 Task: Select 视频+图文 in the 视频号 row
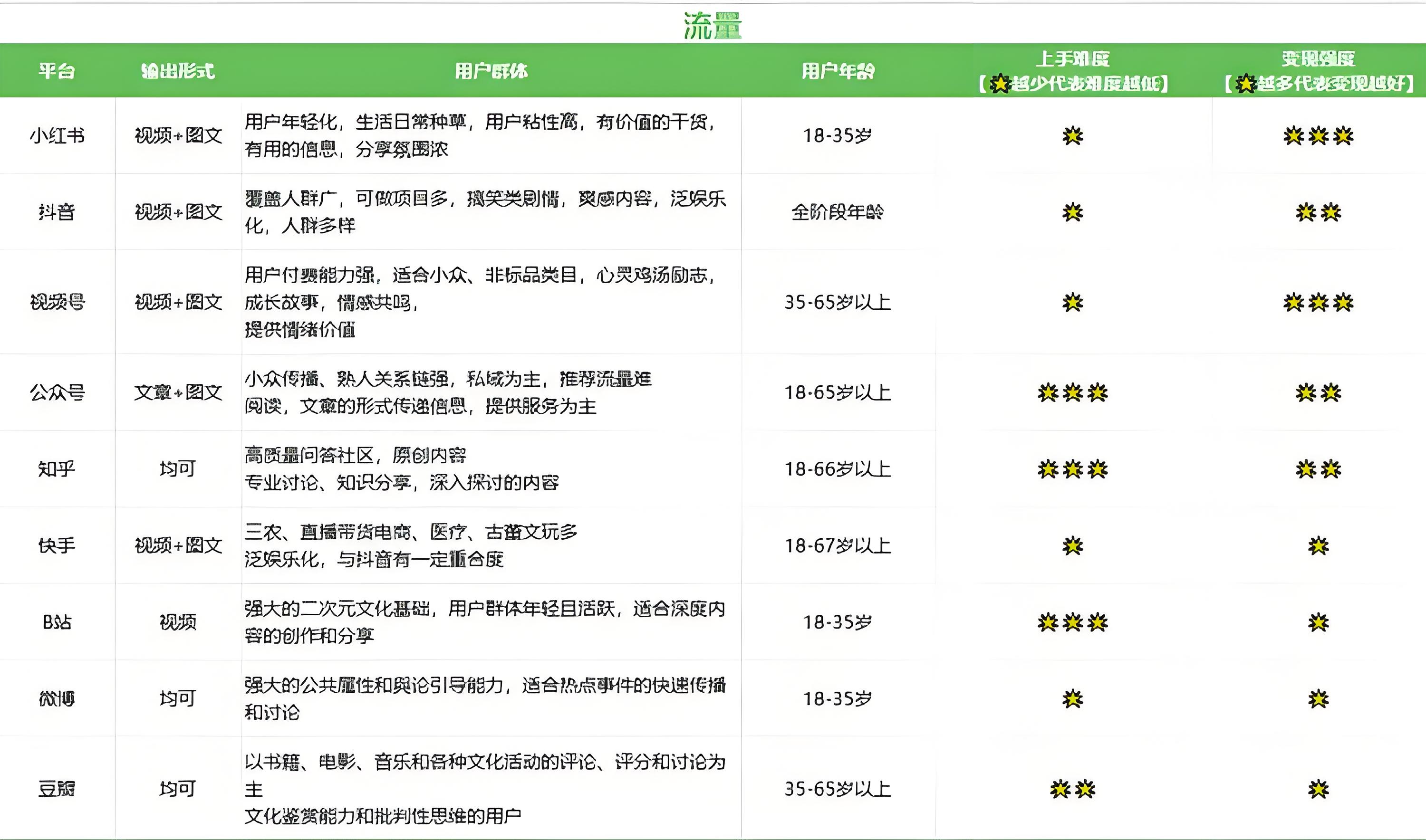point(178,302)
